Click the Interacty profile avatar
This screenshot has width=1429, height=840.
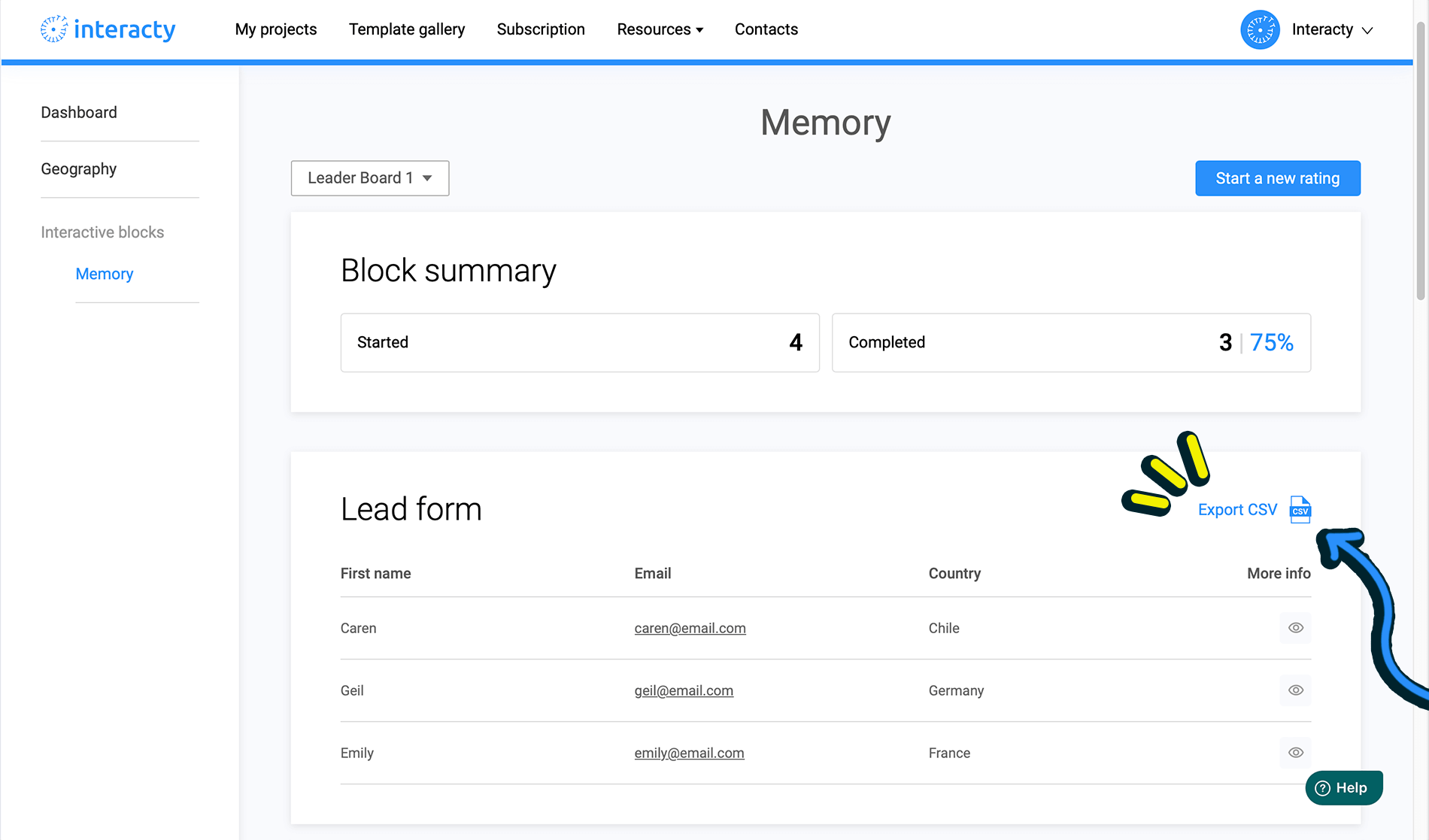(1260, 30)
